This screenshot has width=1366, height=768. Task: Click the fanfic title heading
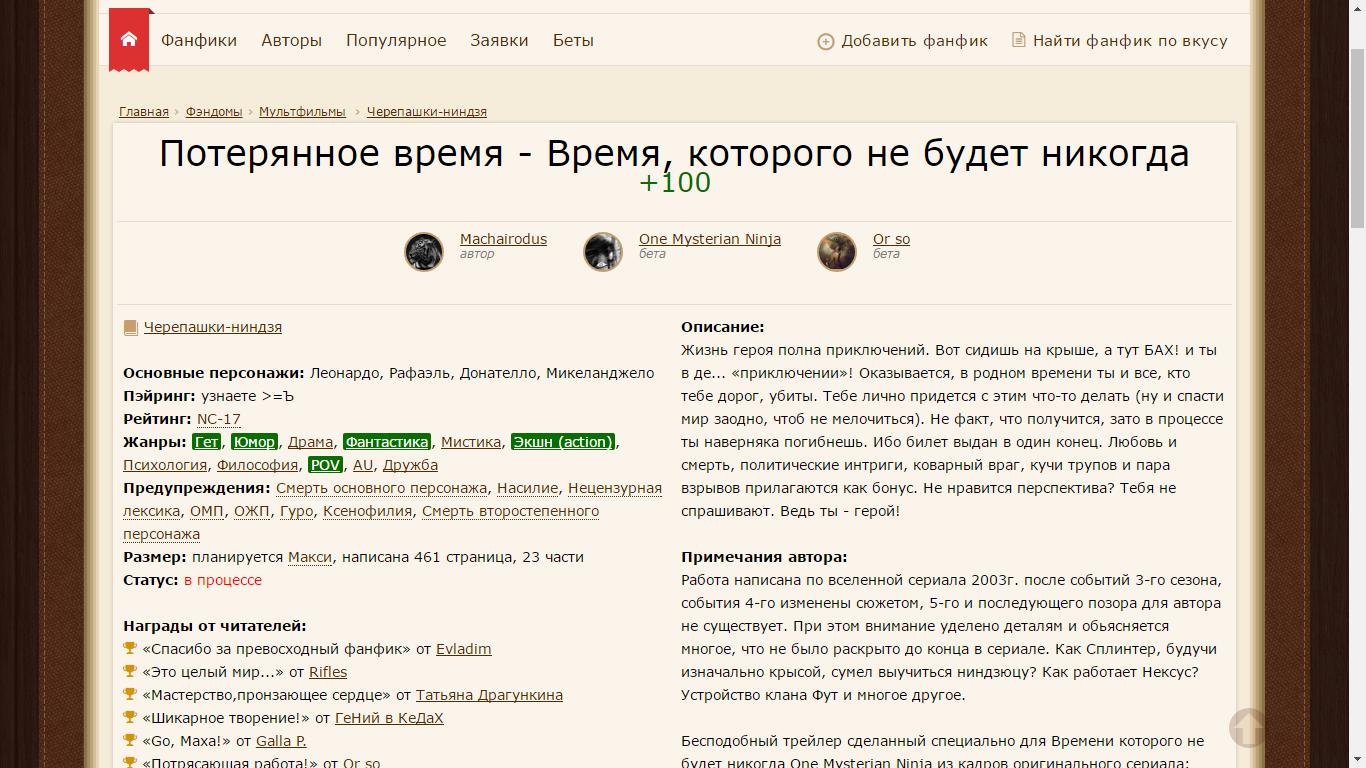(675, 154)
